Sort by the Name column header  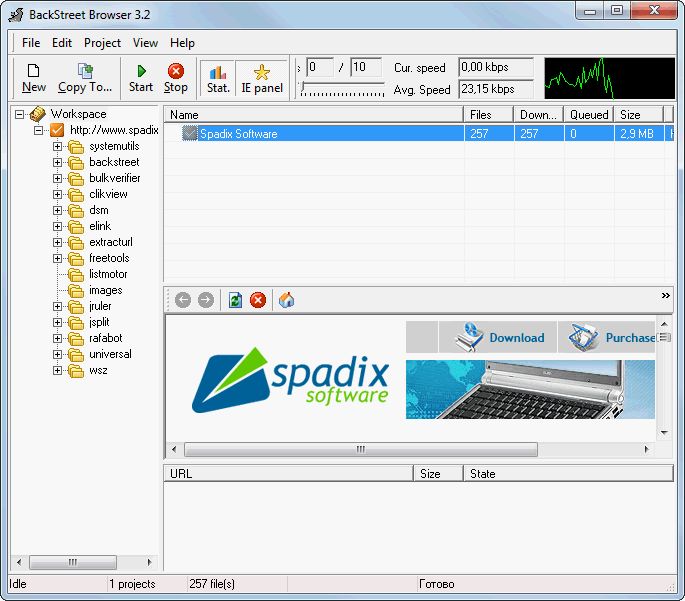click(313, 115)
